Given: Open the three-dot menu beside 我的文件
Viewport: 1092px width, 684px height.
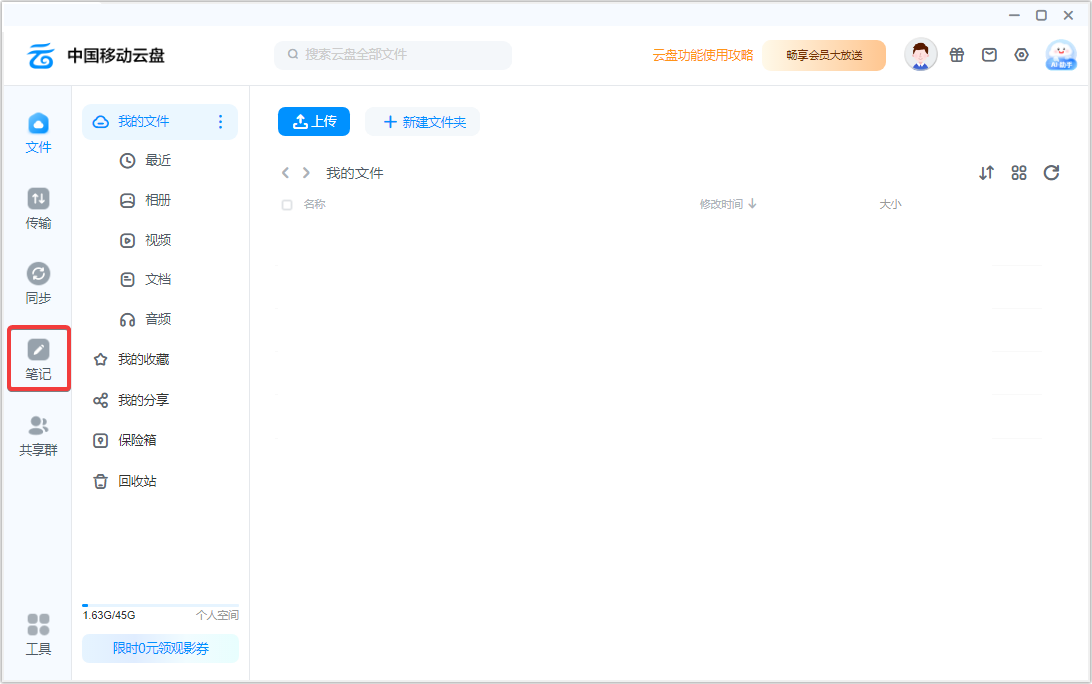Looking at the screenshot, I should pos(220,121).
